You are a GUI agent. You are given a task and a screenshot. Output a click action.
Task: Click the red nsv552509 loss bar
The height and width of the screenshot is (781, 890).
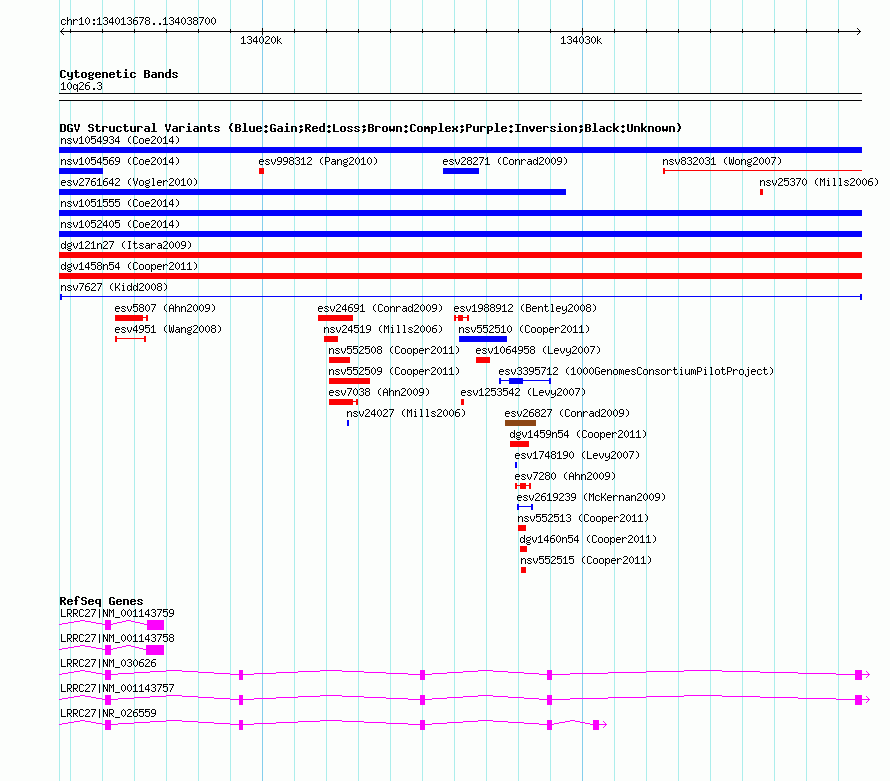click(349, 381)
